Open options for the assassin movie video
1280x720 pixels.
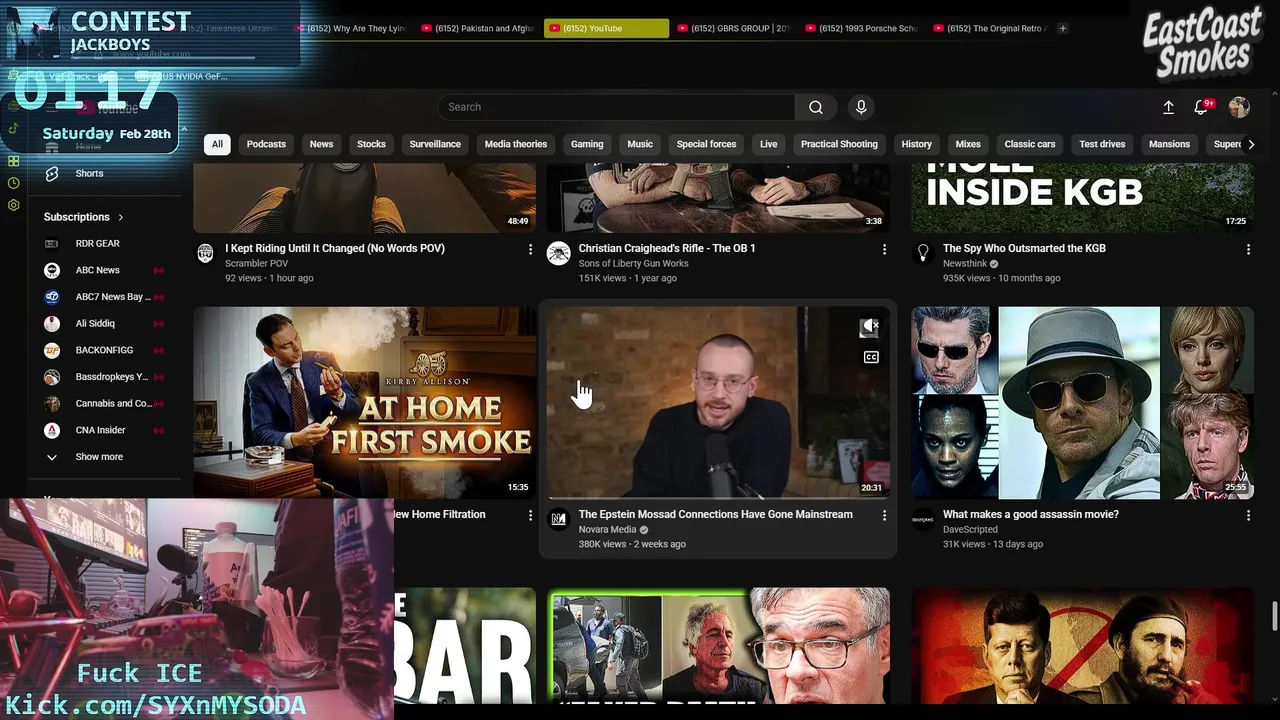pos(1248,515)
